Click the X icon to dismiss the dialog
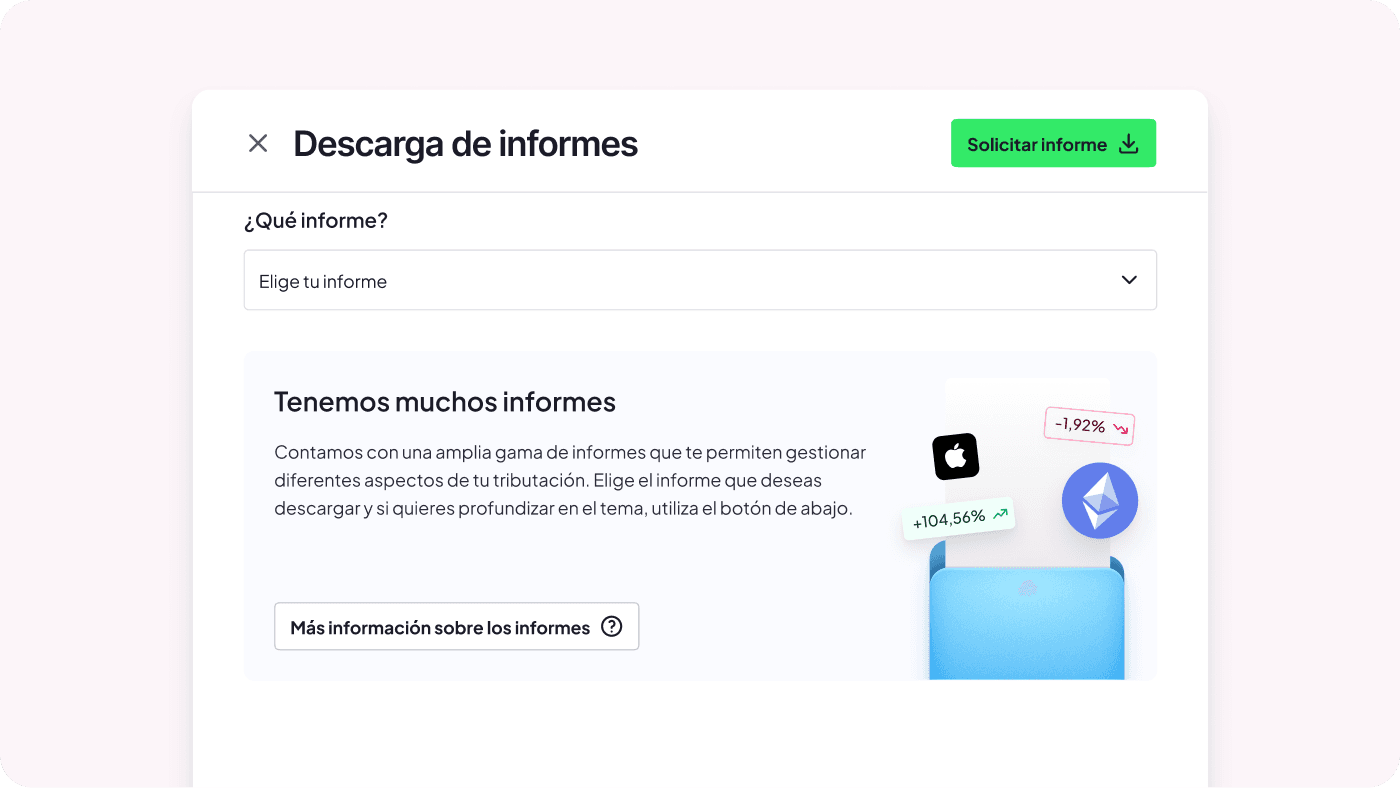Viewport: 1400px width, 788px height. (x=258, y=143)
